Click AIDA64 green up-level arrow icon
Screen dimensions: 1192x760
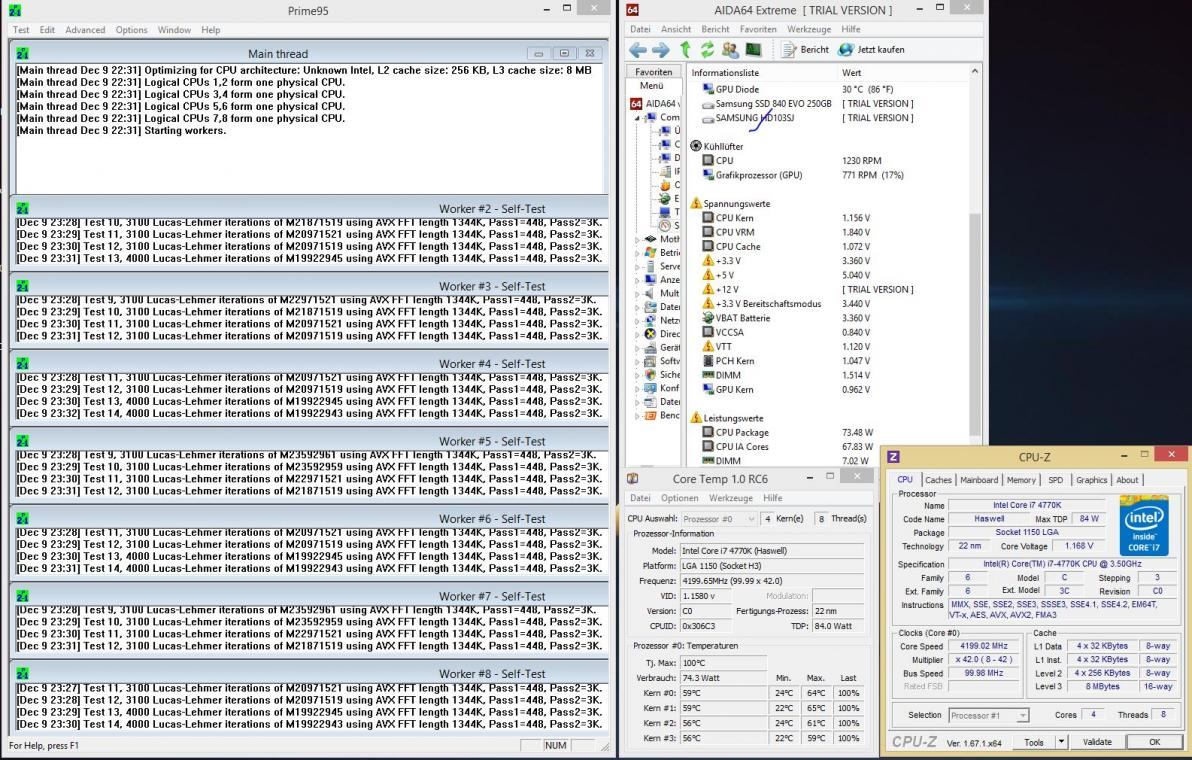click(x=685, y=50)
